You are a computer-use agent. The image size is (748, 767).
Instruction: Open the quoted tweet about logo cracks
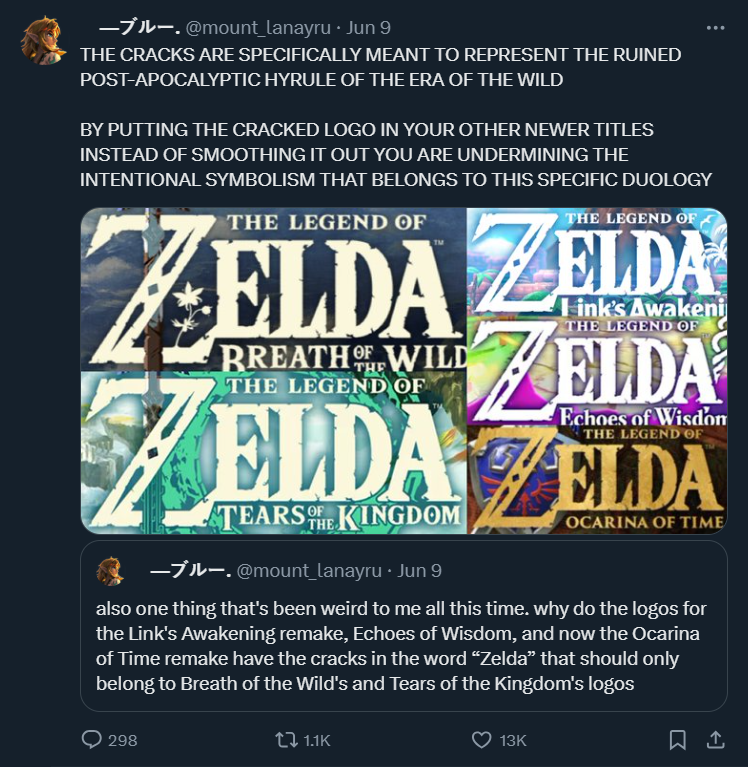[x=404, y=626]
